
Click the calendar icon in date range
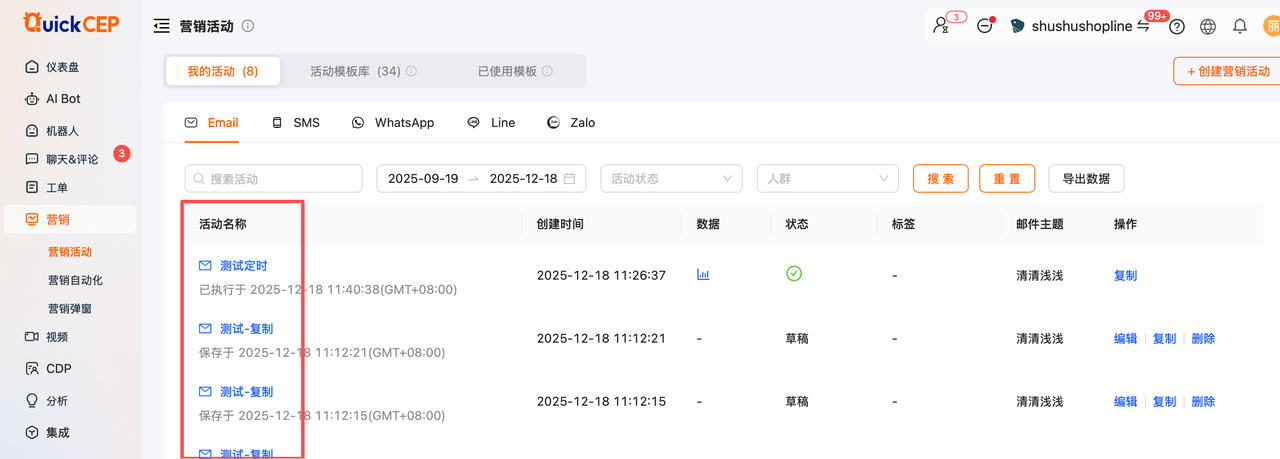click(x=570, y=179)
